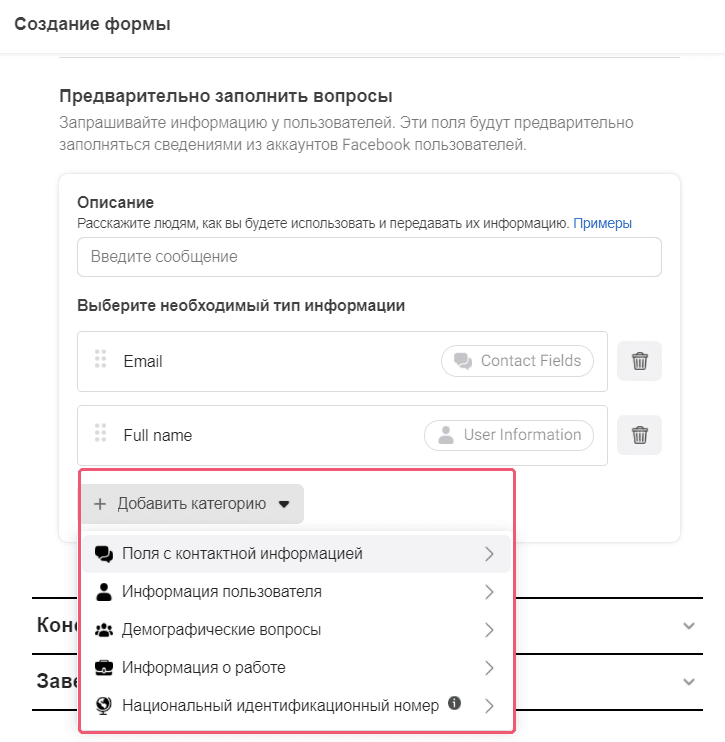
Task: Expand the collapsed section starting with Зав
Action: click(689, 681)
